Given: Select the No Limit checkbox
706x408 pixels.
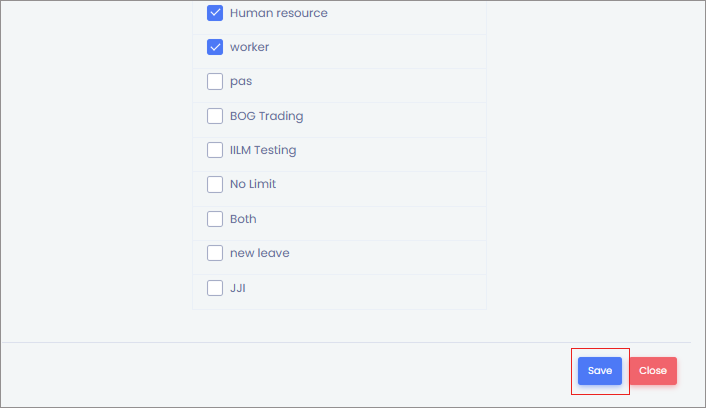Looking at the screenshot, I should tap(215, 184).
